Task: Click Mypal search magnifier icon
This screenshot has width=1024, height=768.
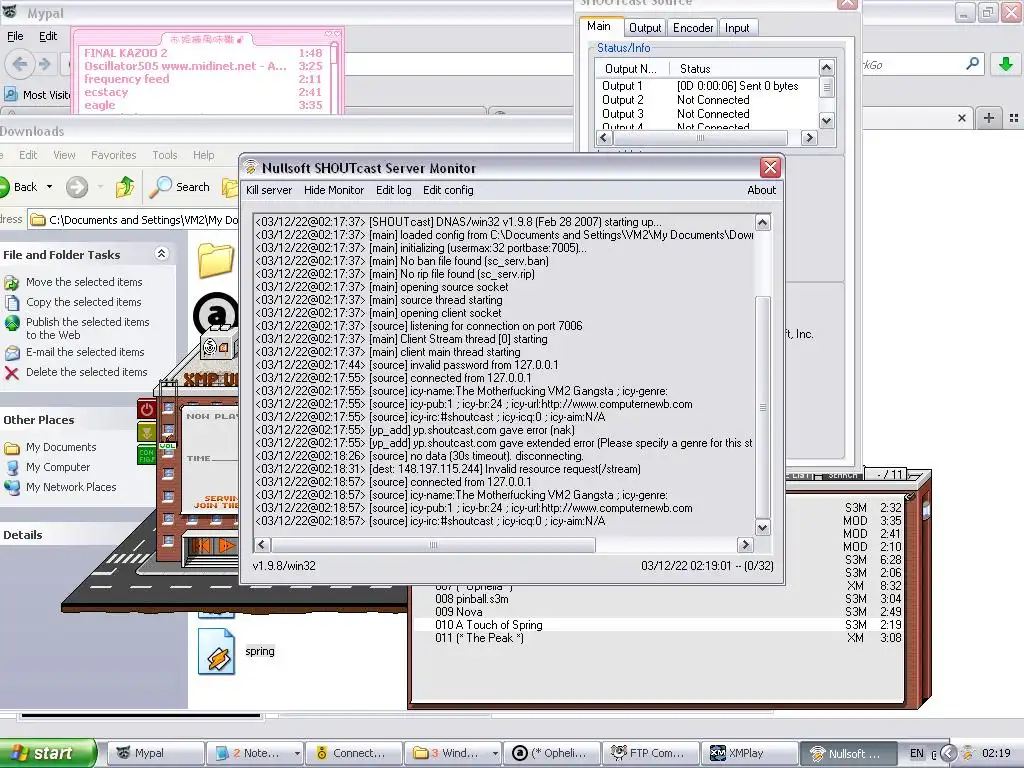Action: pos(972,63)
